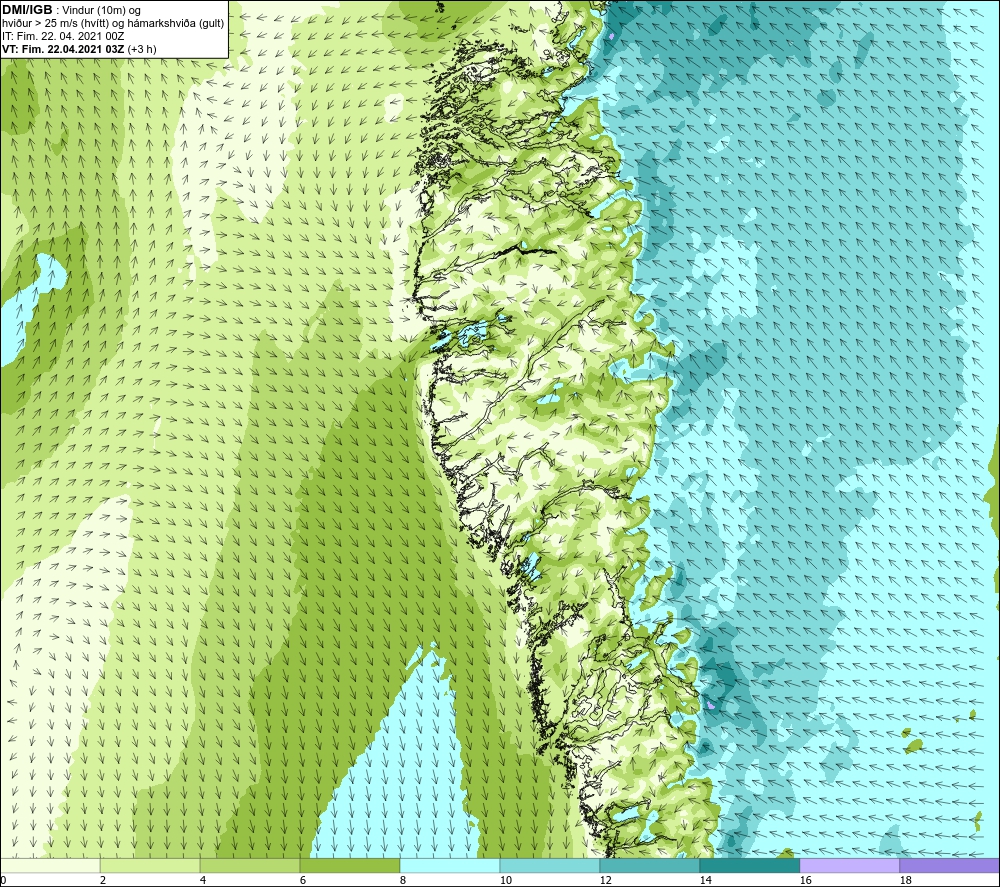The width and height of the screenshot is (1000, 887).
Task: Click the legend value 16
Action: pyautogui.click(x=805, y=881)
